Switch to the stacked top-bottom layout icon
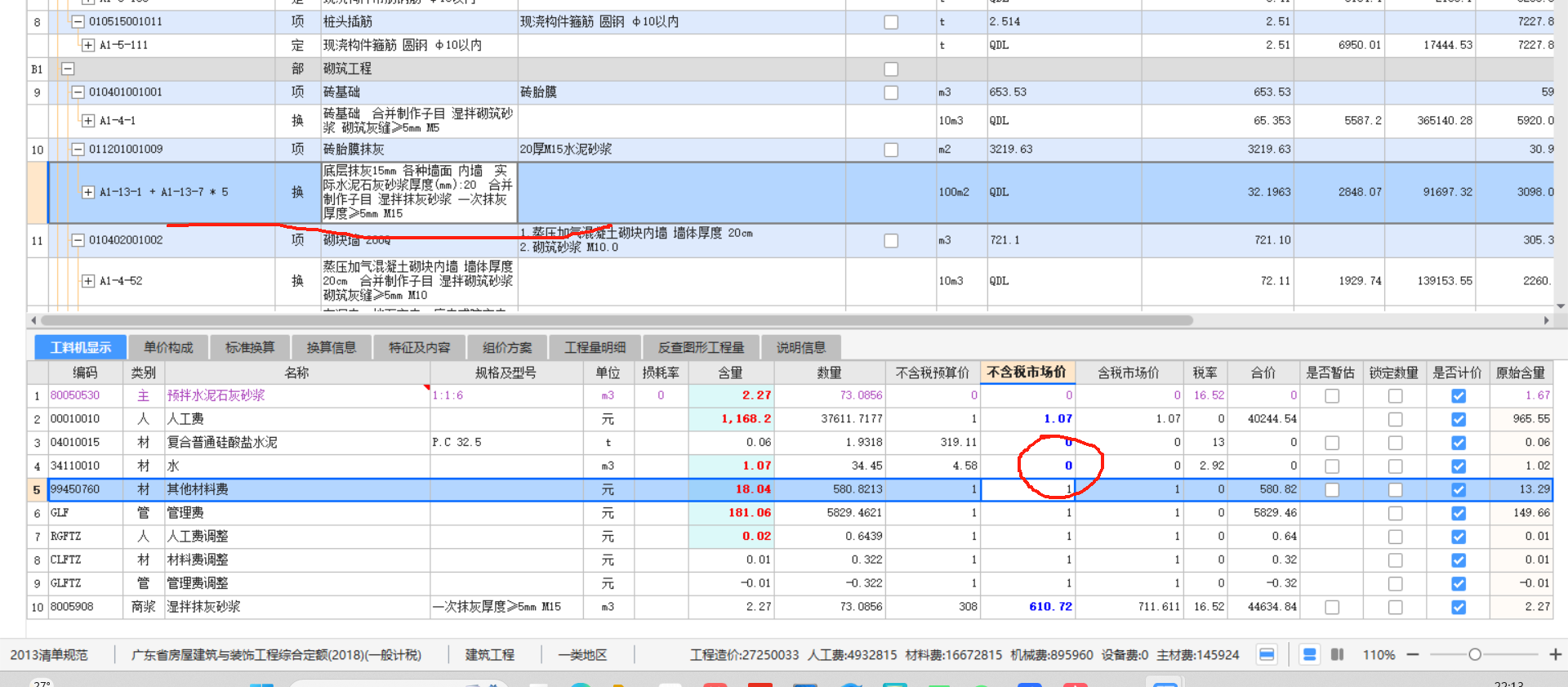The height and width of the screenshot is (687, 1568). (1310, 655)
